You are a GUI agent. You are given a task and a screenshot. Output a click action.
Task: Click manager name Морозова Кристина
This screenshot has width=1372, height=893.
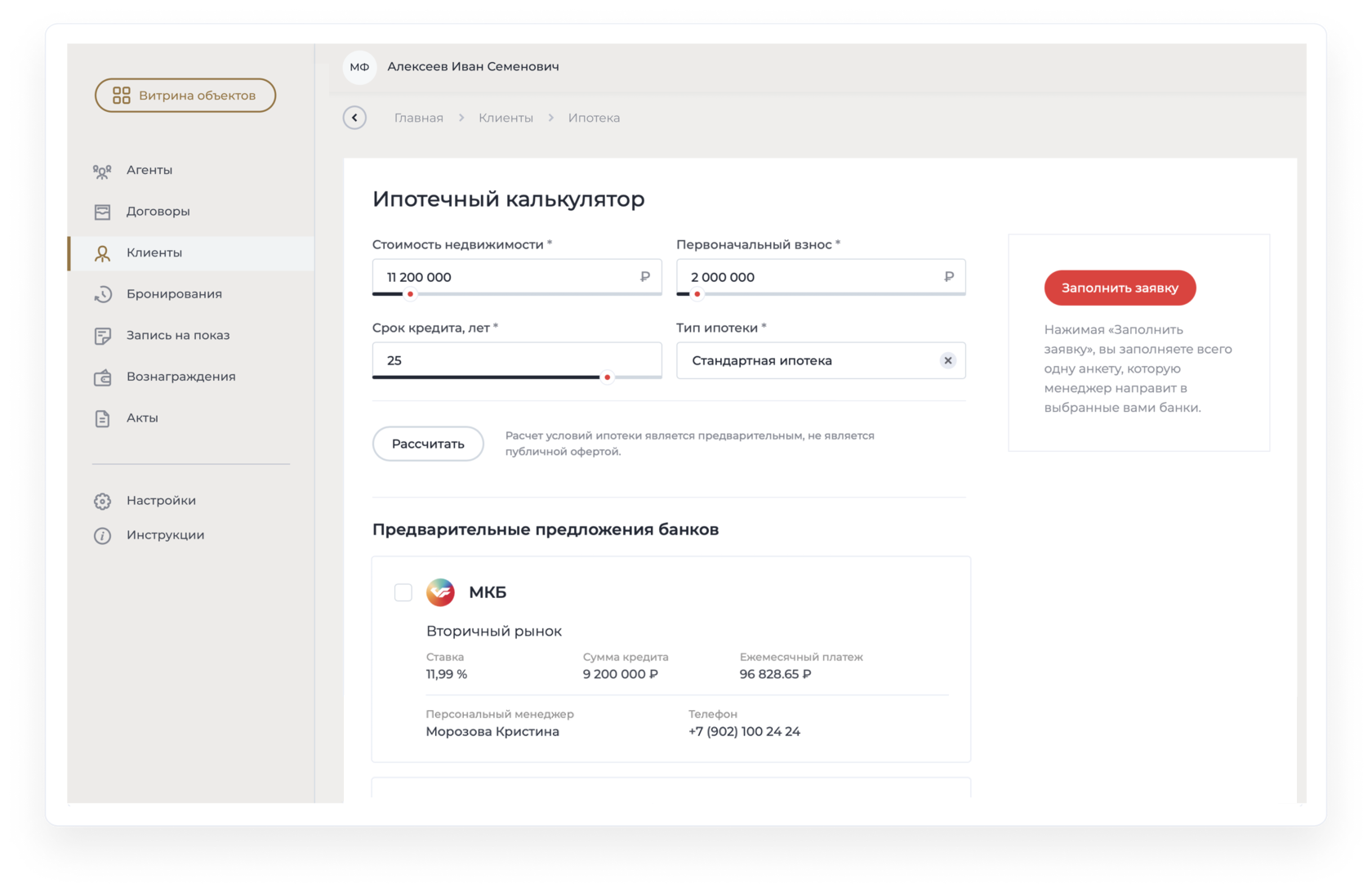coord(492,732)
